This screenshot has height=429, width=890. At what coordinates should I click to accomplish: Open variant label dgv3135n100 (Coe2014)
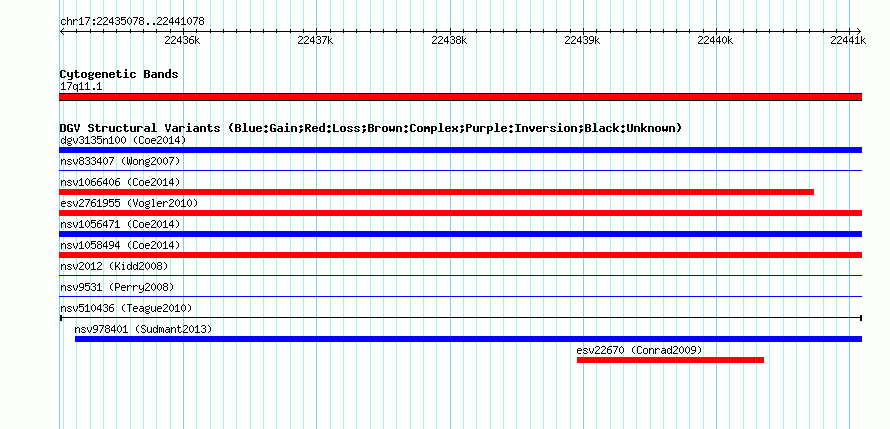tap(123, 140)
